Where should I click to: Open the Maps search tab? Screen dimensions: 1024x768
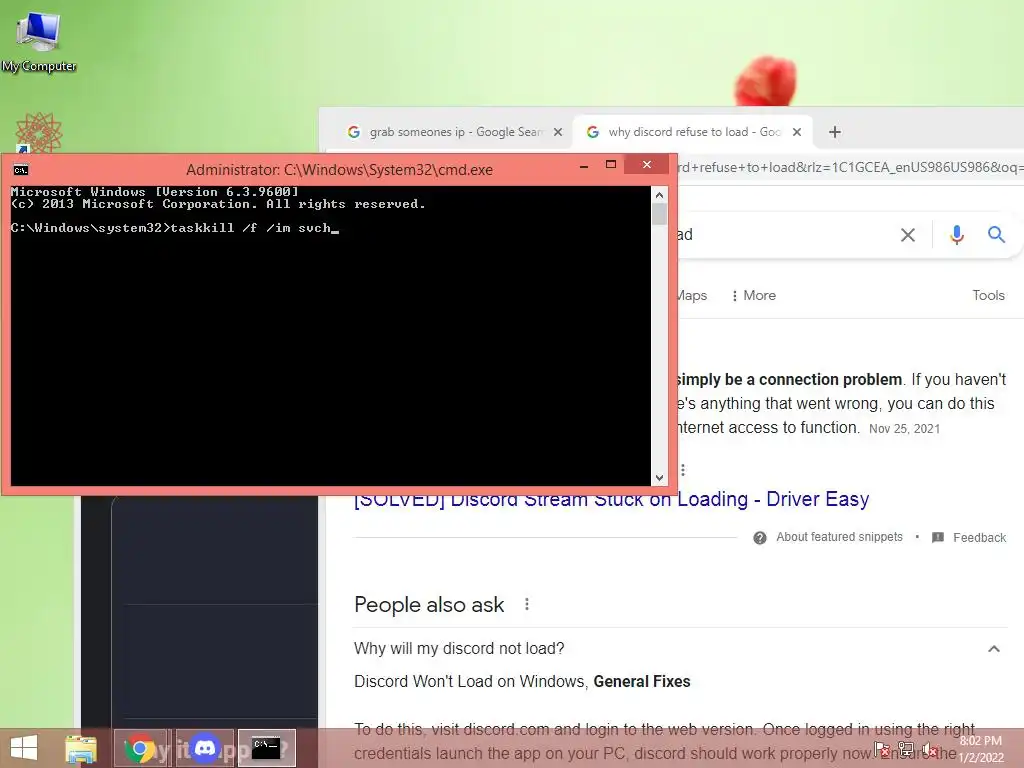click(692, 295)
